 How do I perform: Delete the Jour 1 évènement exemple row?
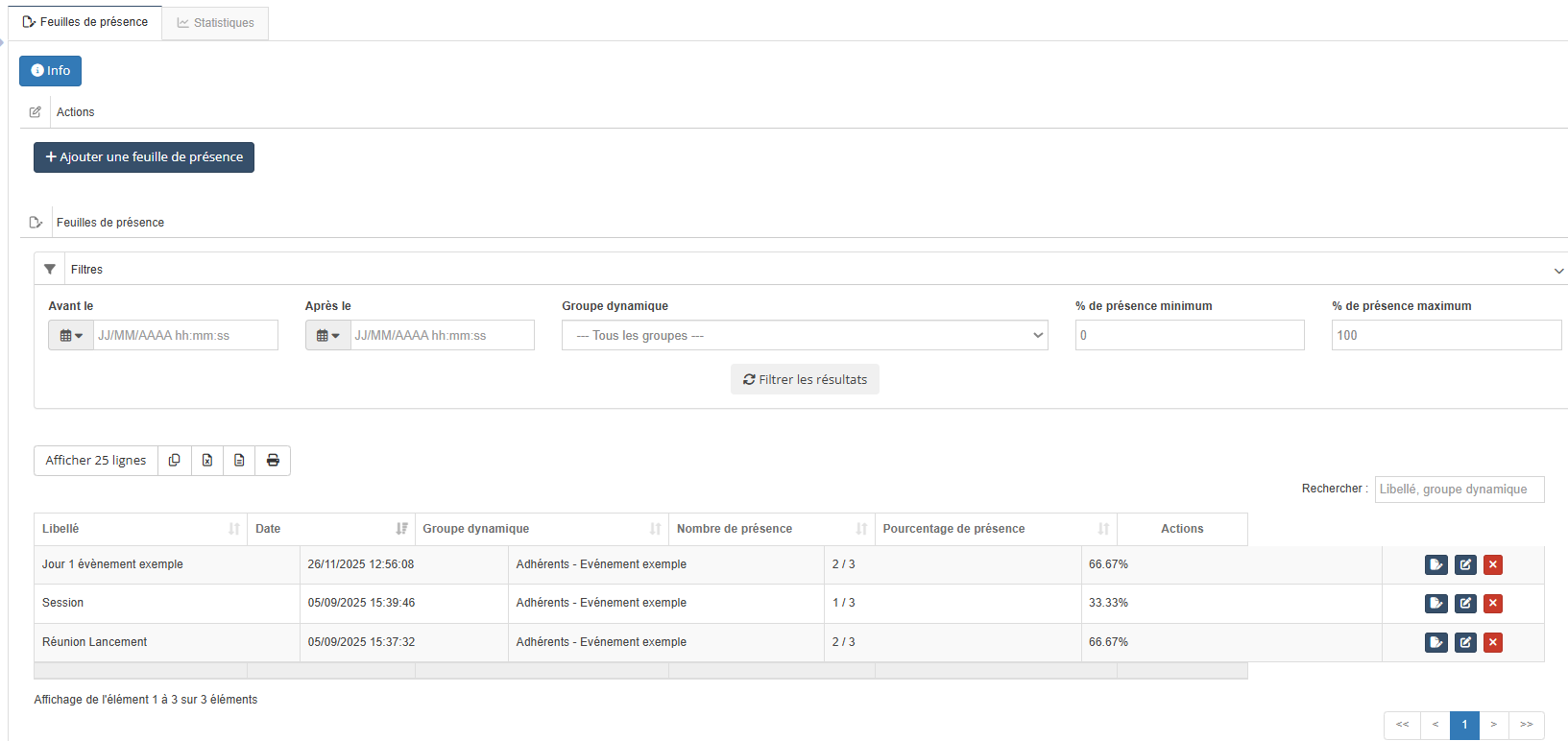[1492, 564]
